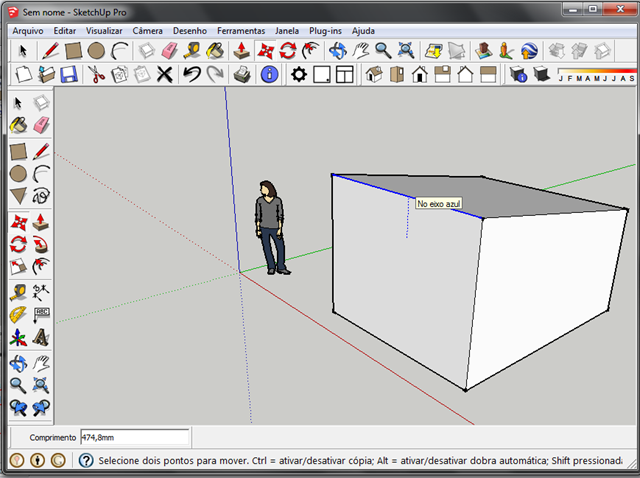Toggle shadows display on or off
Viewport: 640px width, 478px height.
pos(542,75)
